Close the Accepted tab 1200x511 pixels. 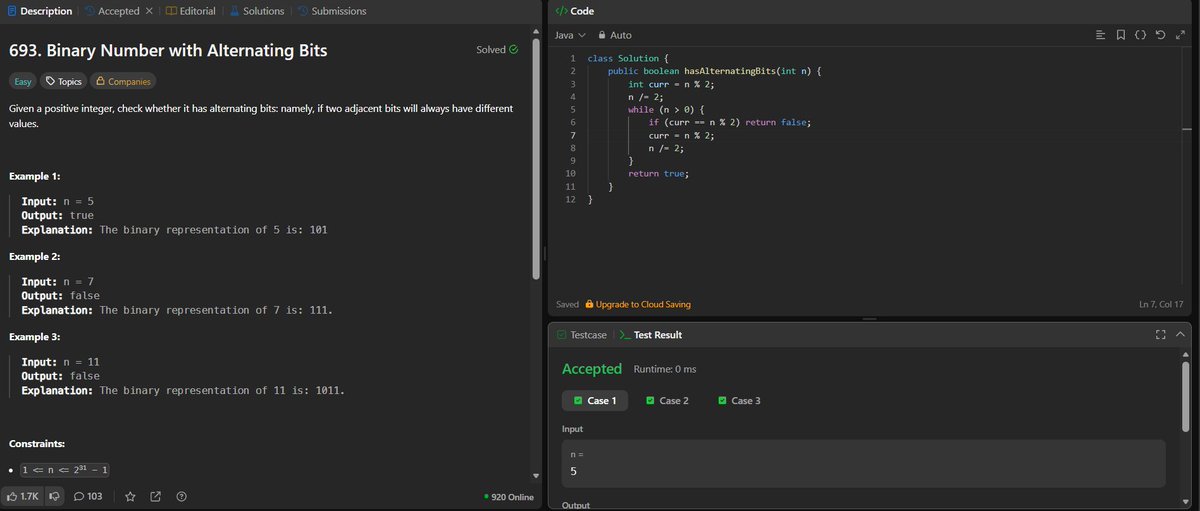(x=149, y=11)
